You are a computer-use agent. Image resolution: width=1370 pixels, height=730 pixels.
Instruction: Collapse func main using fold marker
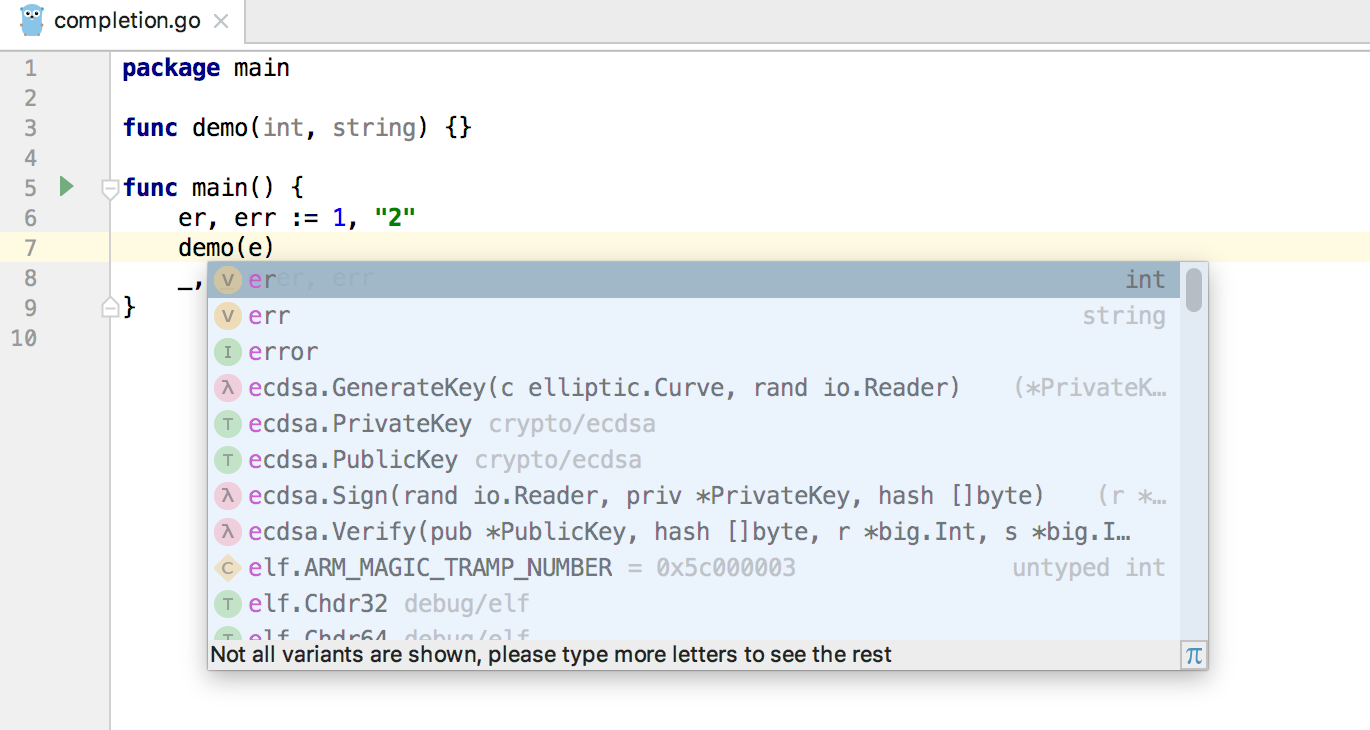point(111,188)
